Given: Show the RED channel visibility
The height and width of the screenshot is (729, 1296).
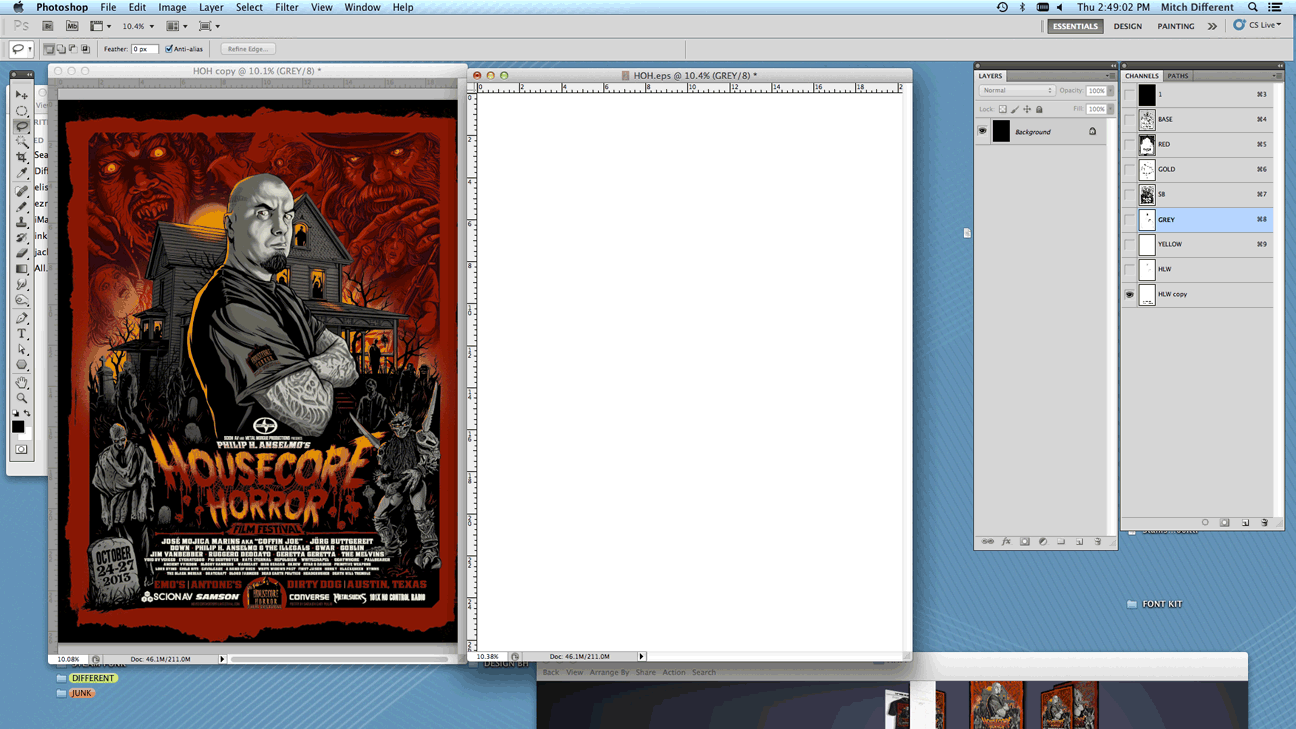Looking at the screenshot, I should click(x=1129, y=144).
